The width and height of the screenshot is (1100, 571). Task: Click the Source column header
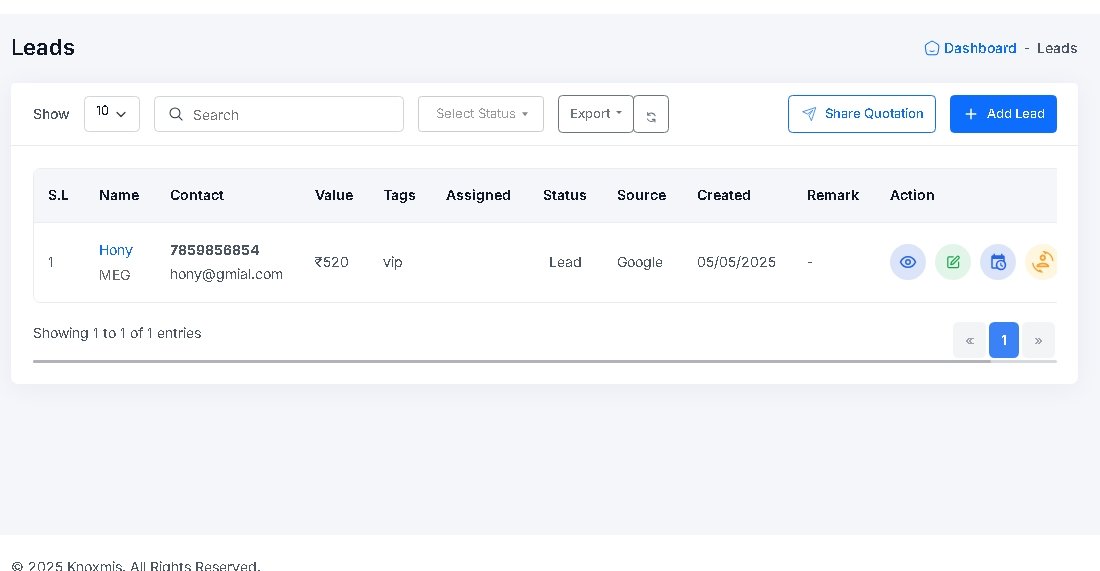click(641, 195)
